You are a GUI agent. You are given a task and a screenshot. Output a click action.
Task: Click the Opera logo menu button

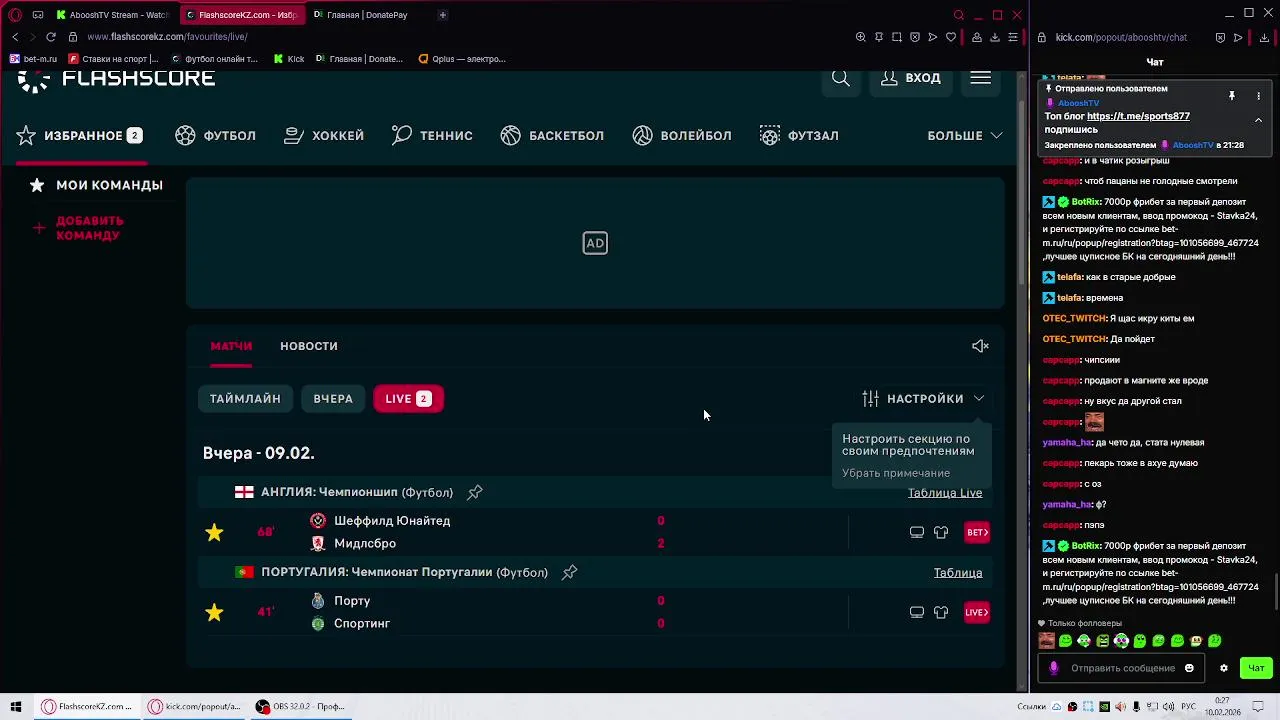pyautogui.click(x=15, y=15)
